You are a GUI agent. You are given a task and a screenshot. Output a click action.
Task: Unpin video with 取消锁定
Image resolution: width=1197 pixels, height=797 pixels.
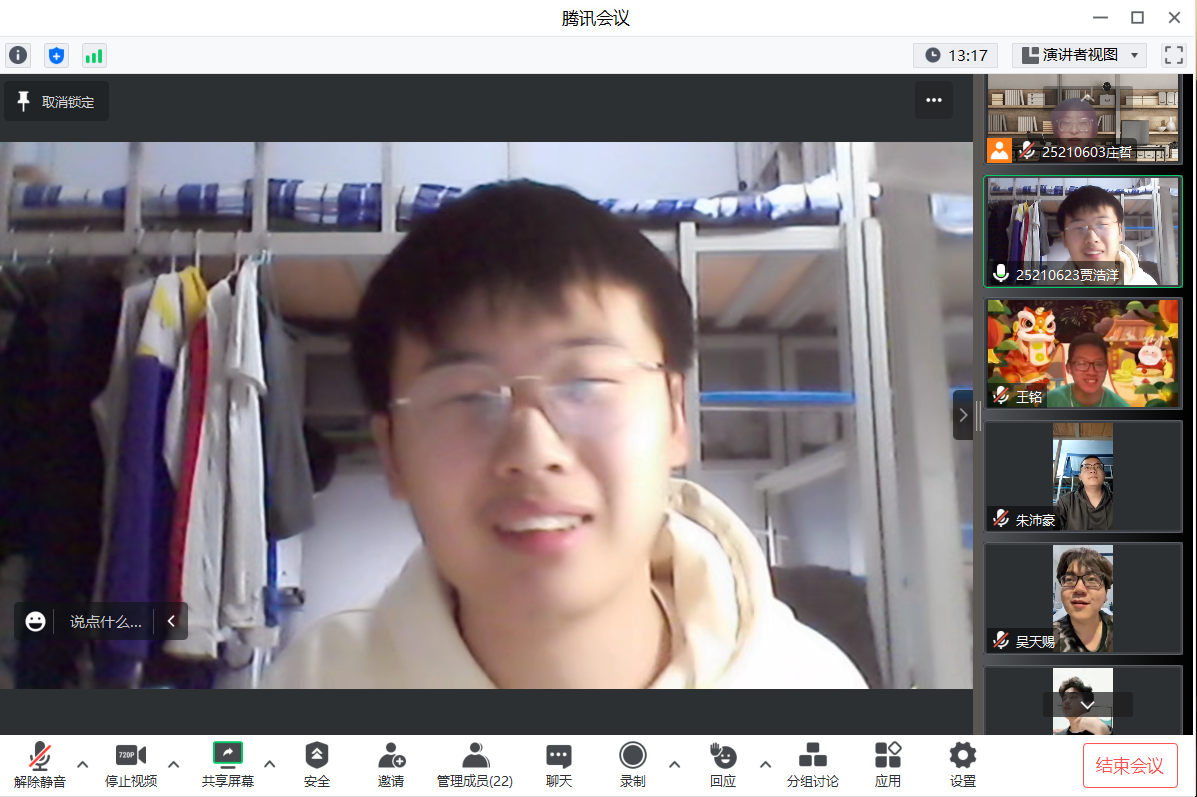(57, 102)
